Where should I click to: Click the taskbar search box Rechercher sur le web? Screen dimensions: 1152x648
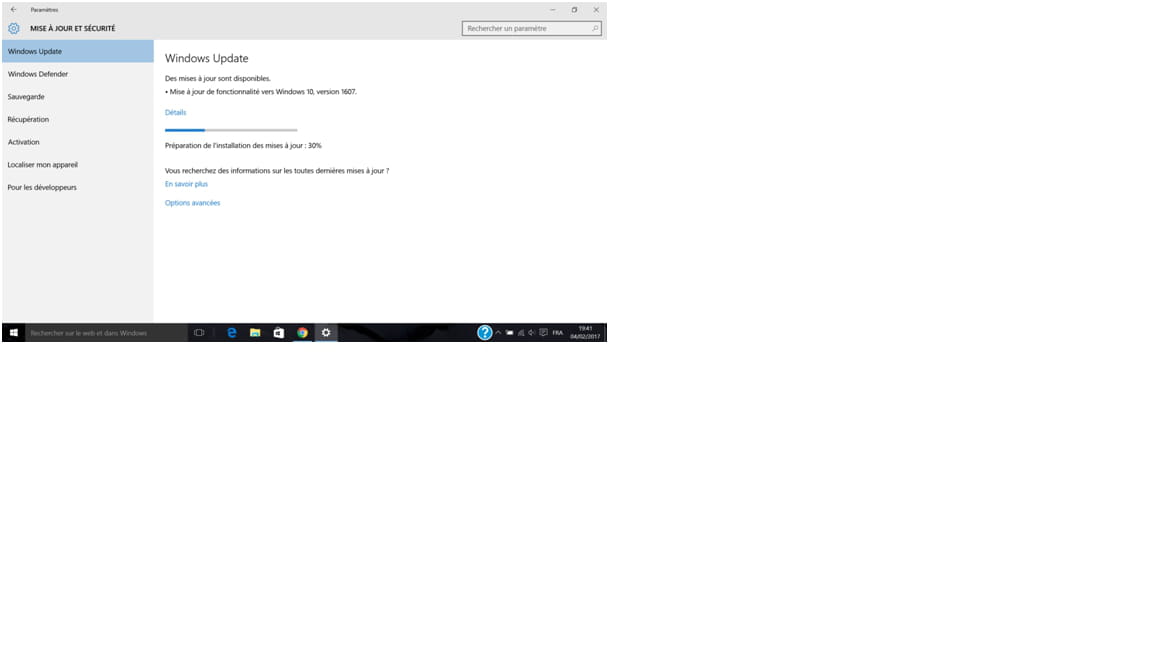click(x=107, y=333)
